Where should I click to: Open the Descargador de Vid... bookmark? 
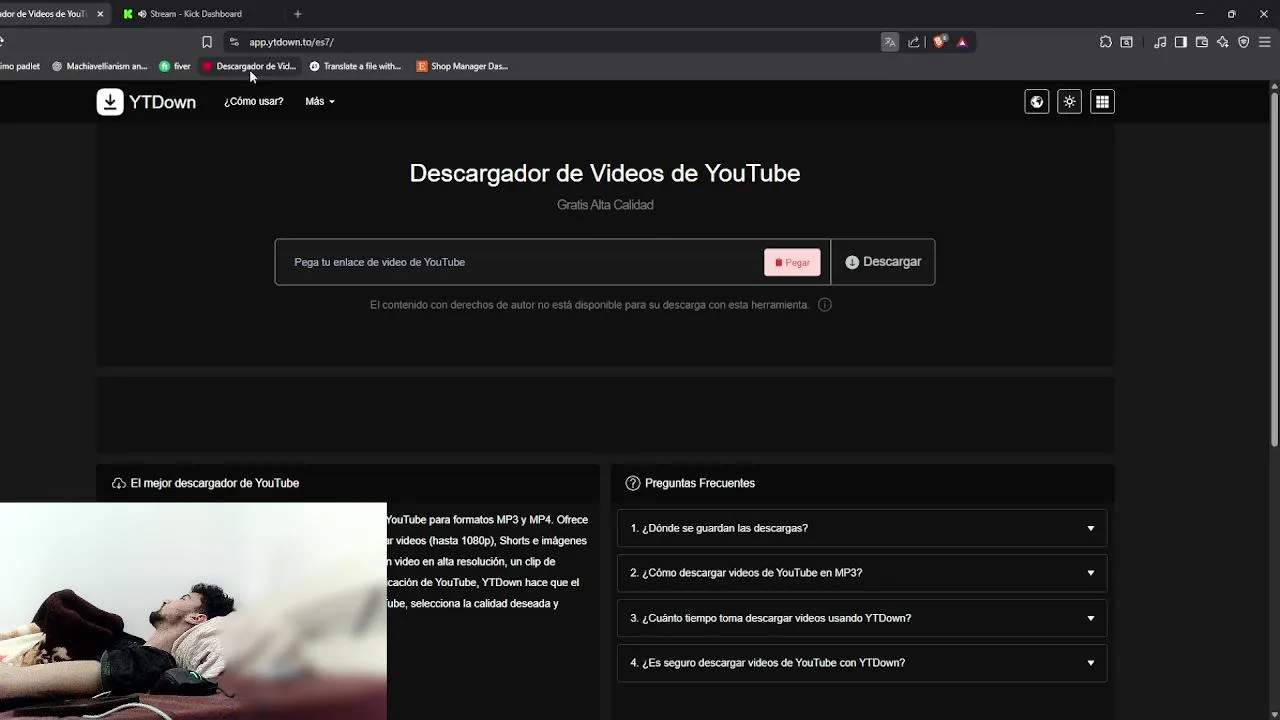[249, 66]
